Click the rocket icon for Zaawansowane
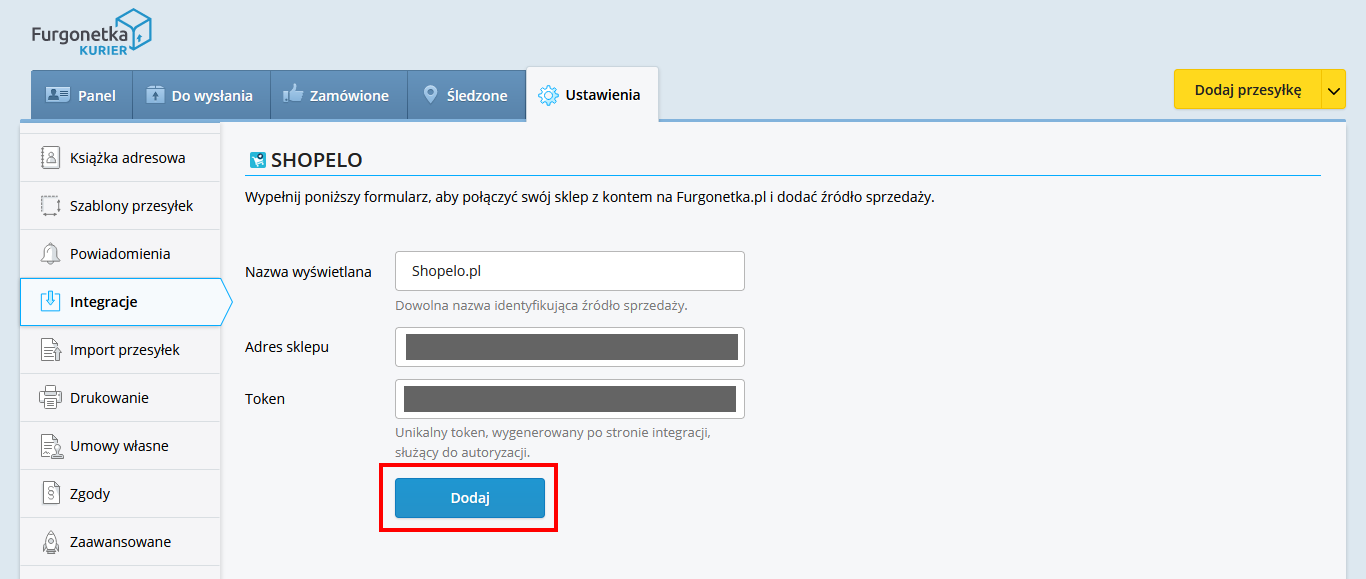Screen dimensions: 1366x579 (x=51, y=541)
